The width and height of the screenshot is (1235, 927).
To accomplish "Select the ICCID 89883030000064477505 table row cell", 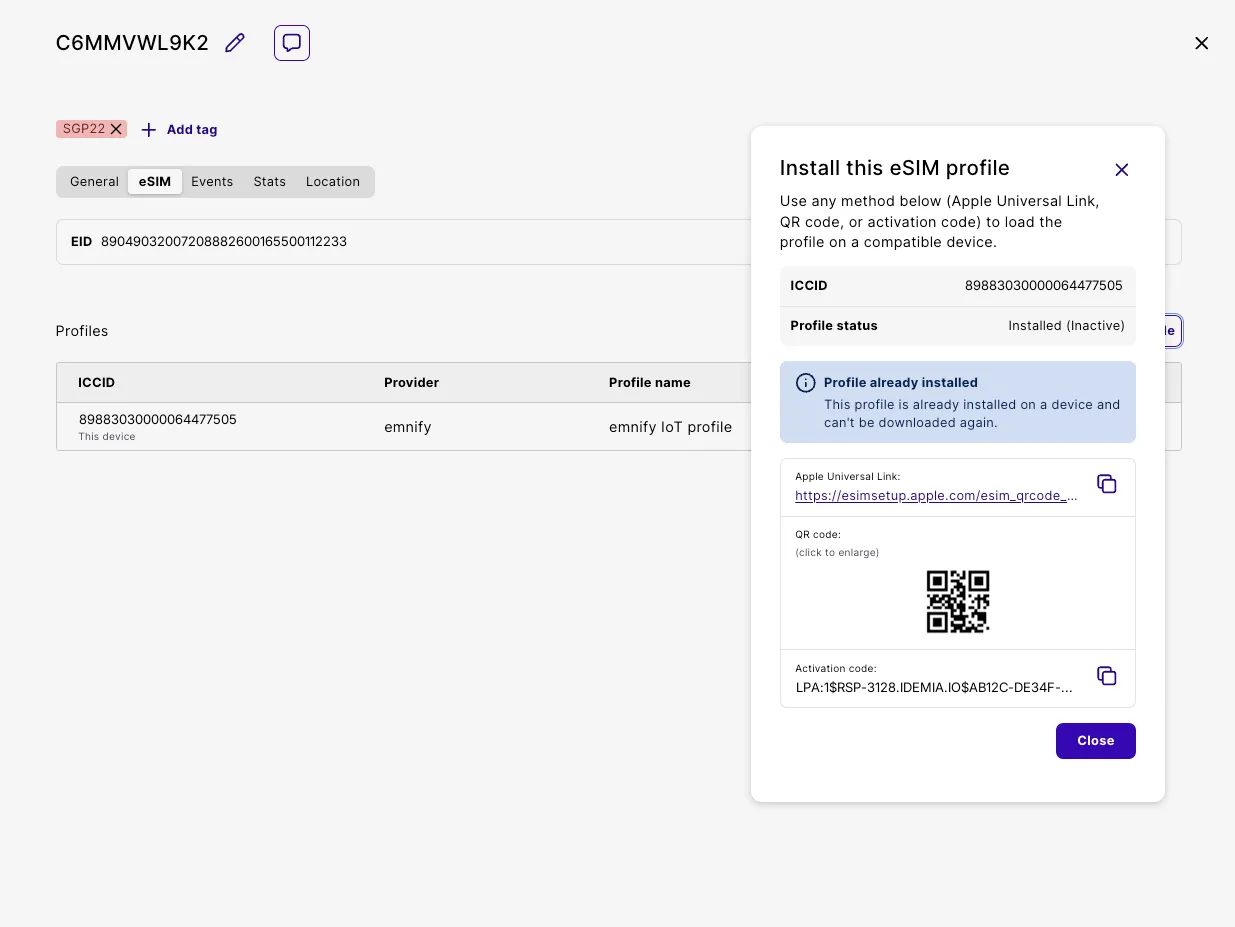I will [158, 420].
